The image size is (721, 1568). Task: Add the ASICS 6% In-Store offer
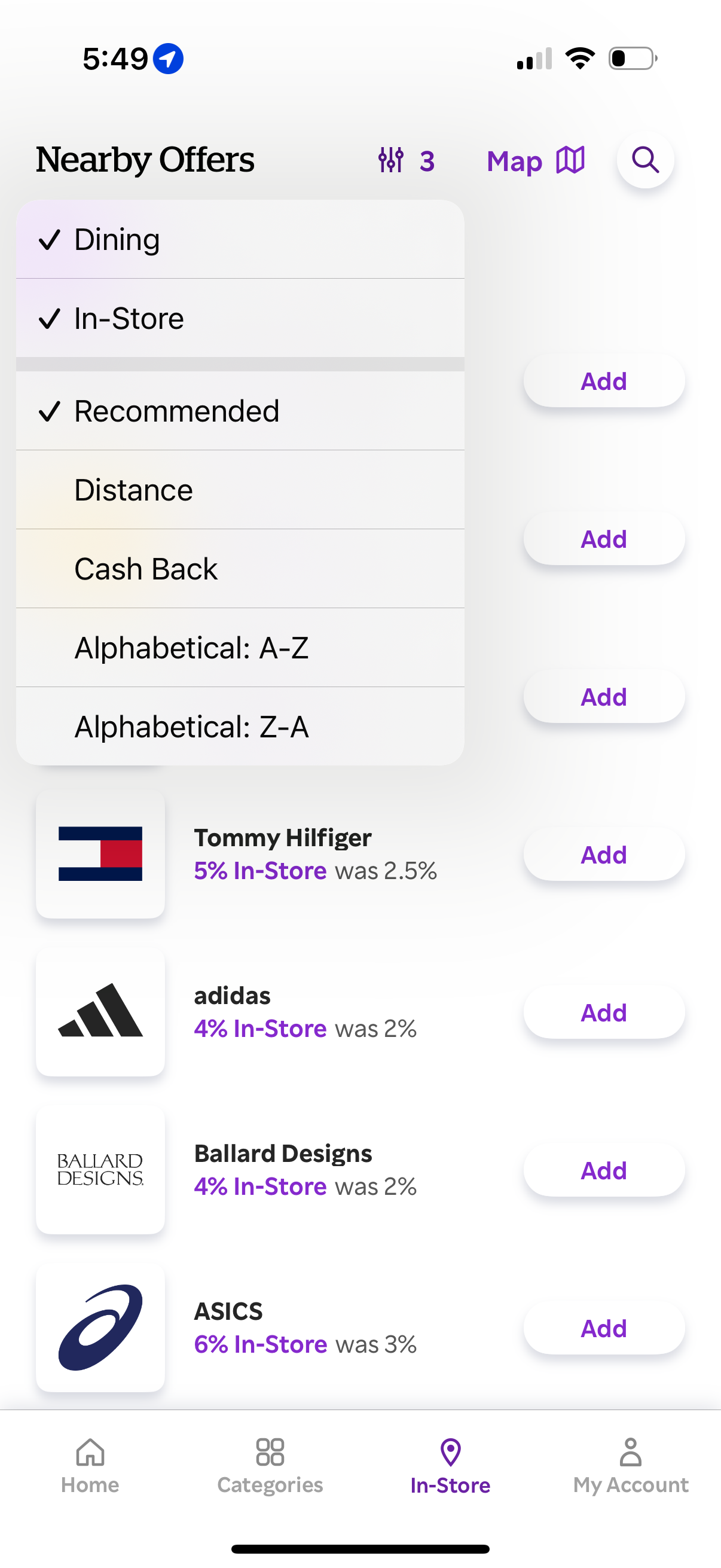603,1328
